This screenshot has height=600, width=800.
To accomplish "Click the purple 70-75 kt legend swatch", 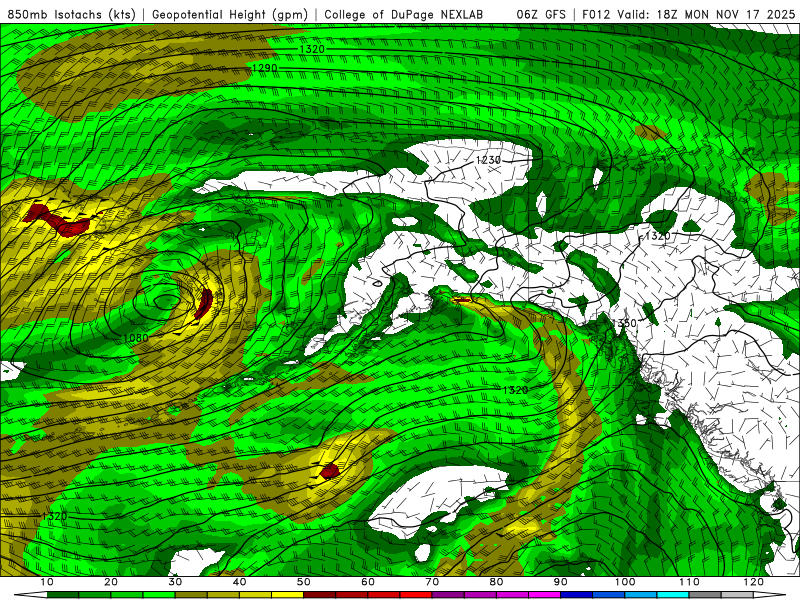I will (x=448, y=595).
